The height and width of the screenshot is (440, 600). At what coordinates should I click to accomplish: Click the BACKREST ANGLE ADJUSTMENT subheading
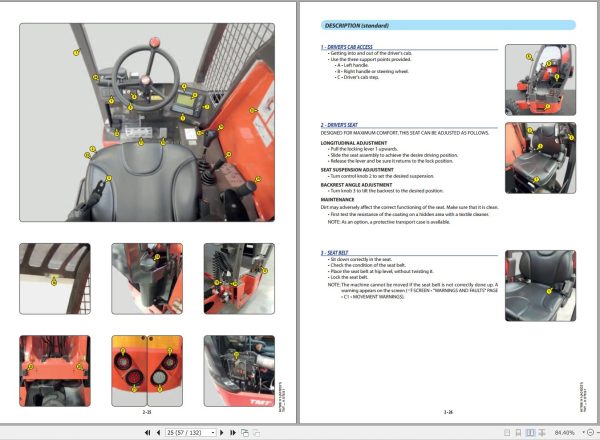click(356, 184)
